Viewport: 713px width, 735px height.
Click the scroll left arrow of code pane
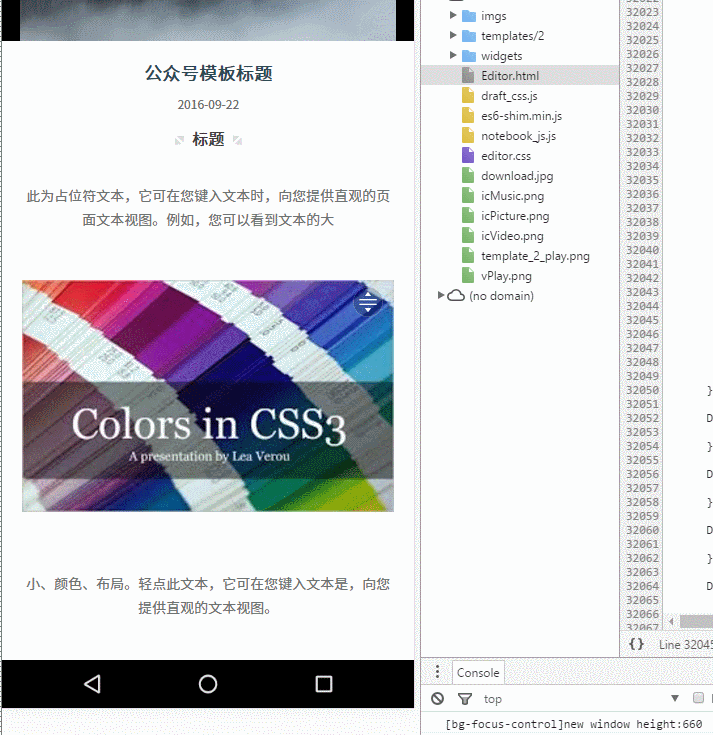coord(671,622)
